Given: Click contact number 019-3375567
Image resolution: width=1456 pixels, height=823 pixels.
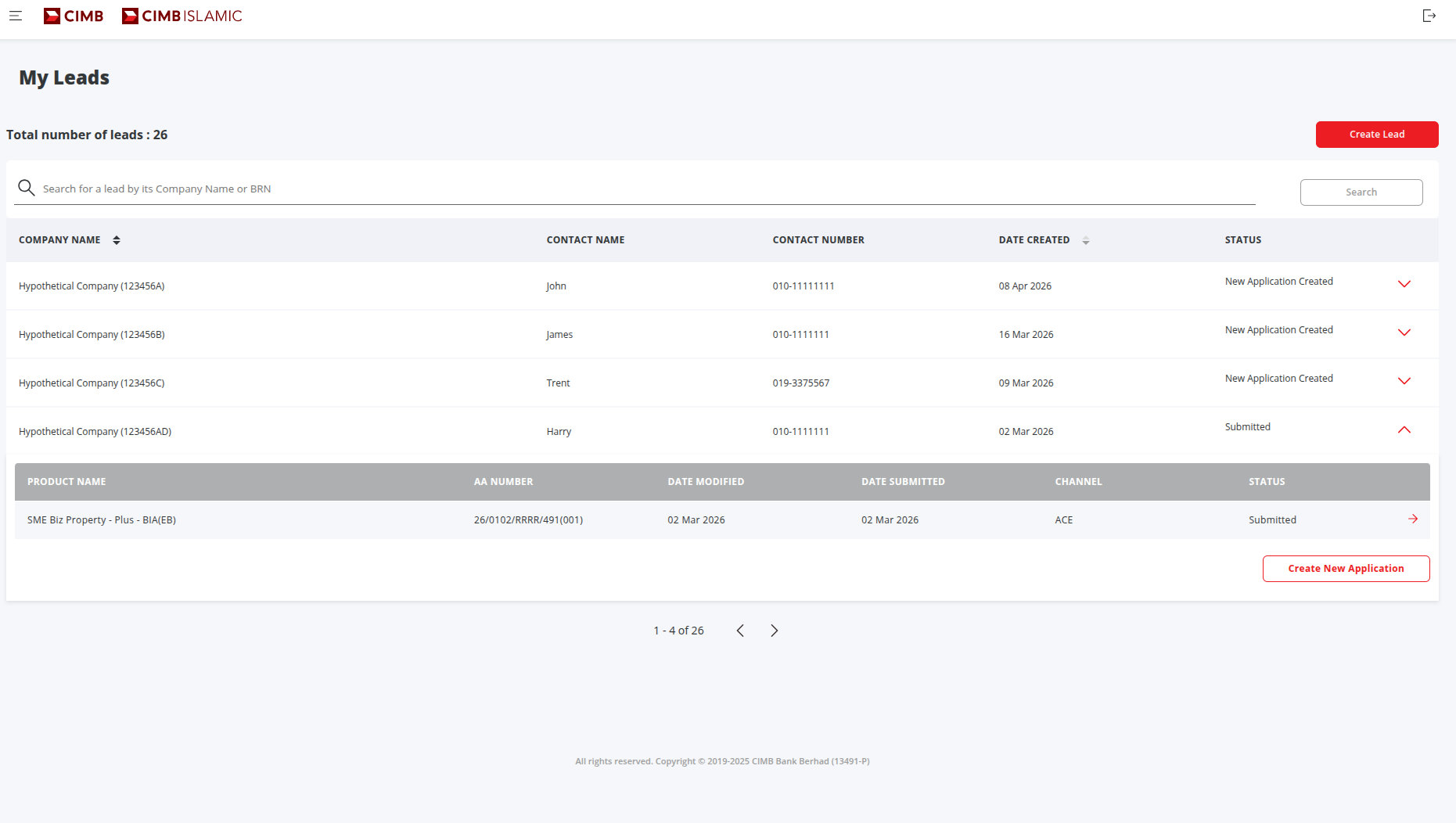Looking at the screenshot, I should pos(800,383).
